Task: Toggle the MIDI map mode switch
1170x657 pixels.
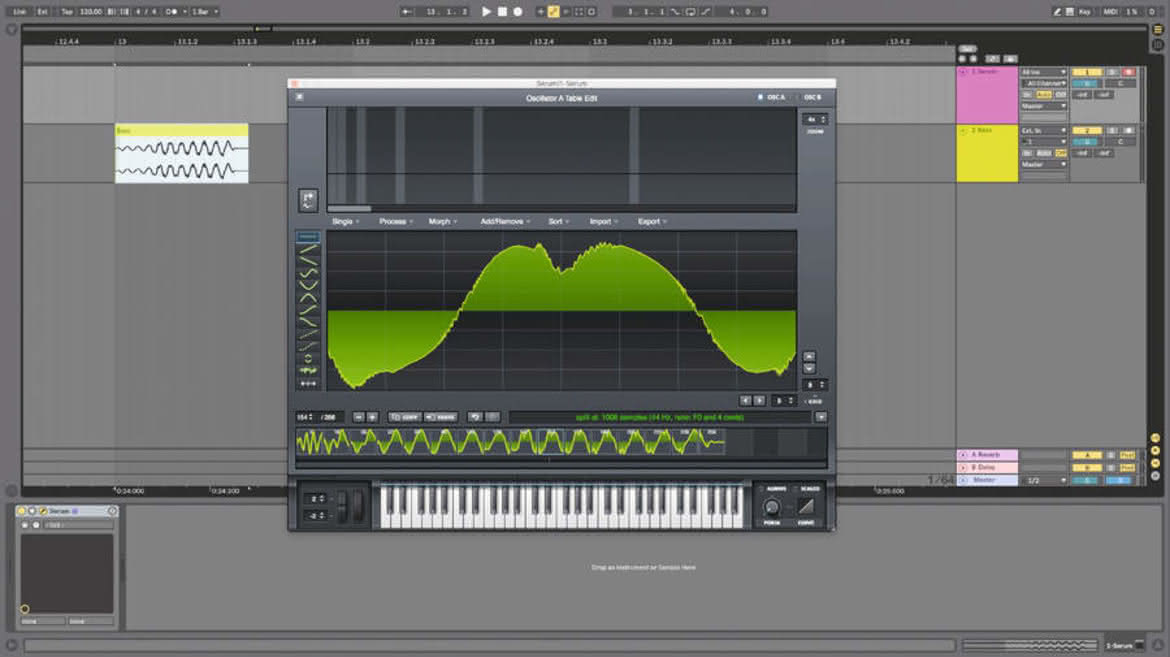Action: click(1110, 11)
